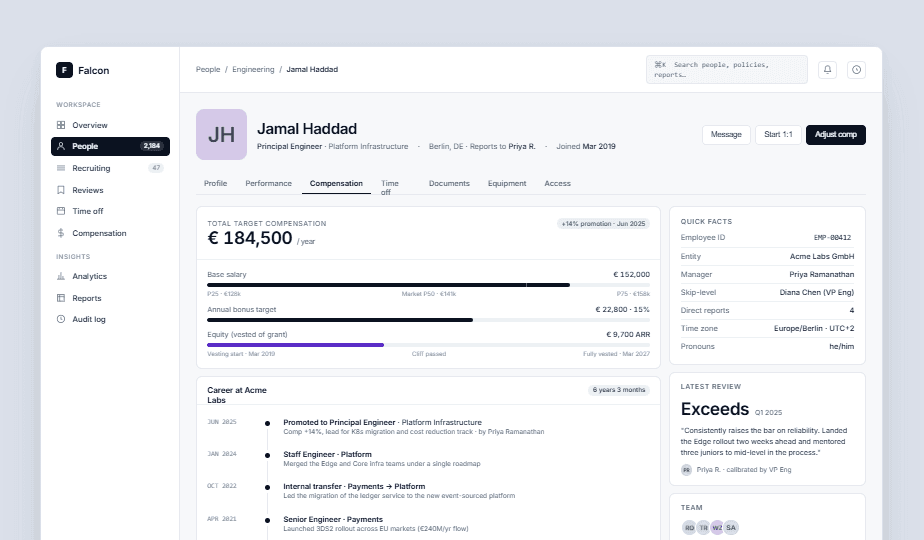Open Overview in sidebar
The height and width of the screenshot is (540, 924).
110,125
